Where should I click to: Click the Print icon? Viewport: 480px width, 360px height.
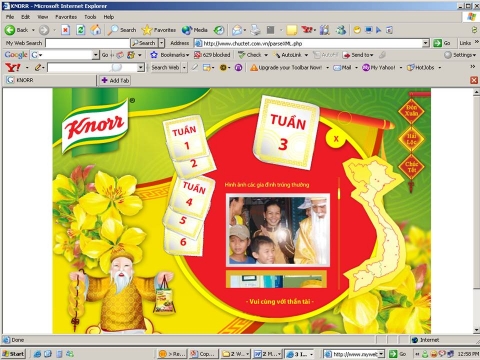255,30
